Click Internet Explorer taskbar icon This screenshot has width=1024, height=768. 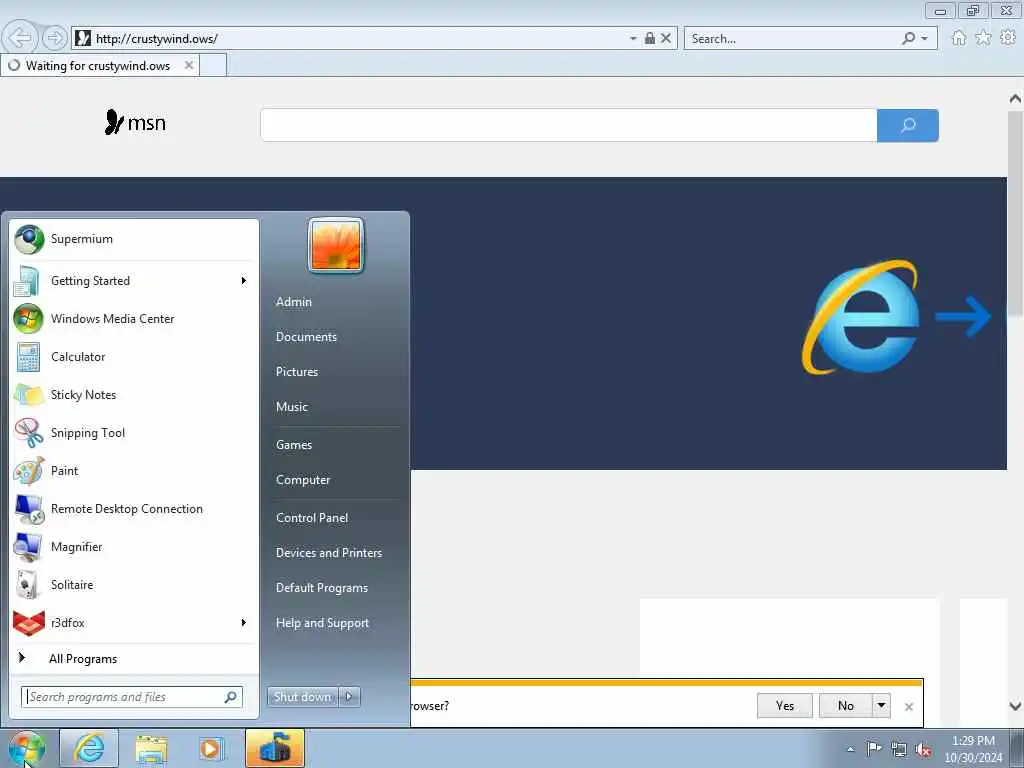89,748
